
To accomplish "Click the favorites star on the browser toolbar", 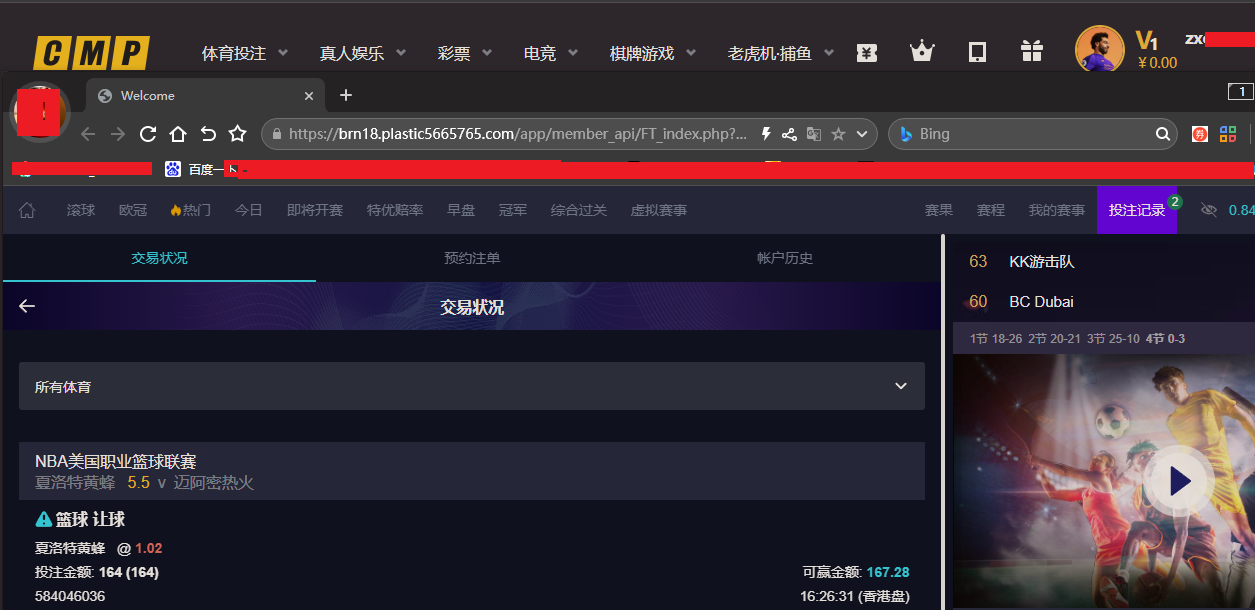I will (237, 133).
